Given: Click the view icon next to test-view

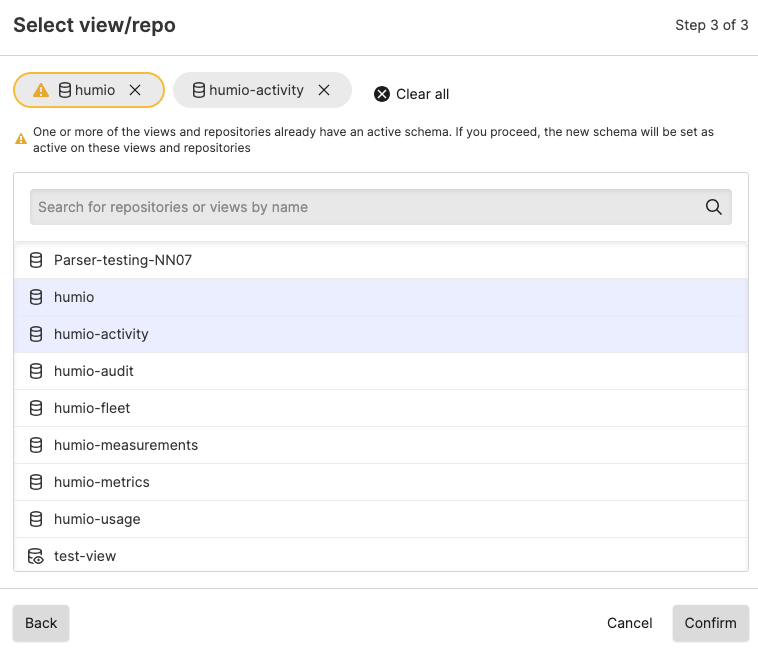Looking at the screenshot, I should tap(36, 556).
